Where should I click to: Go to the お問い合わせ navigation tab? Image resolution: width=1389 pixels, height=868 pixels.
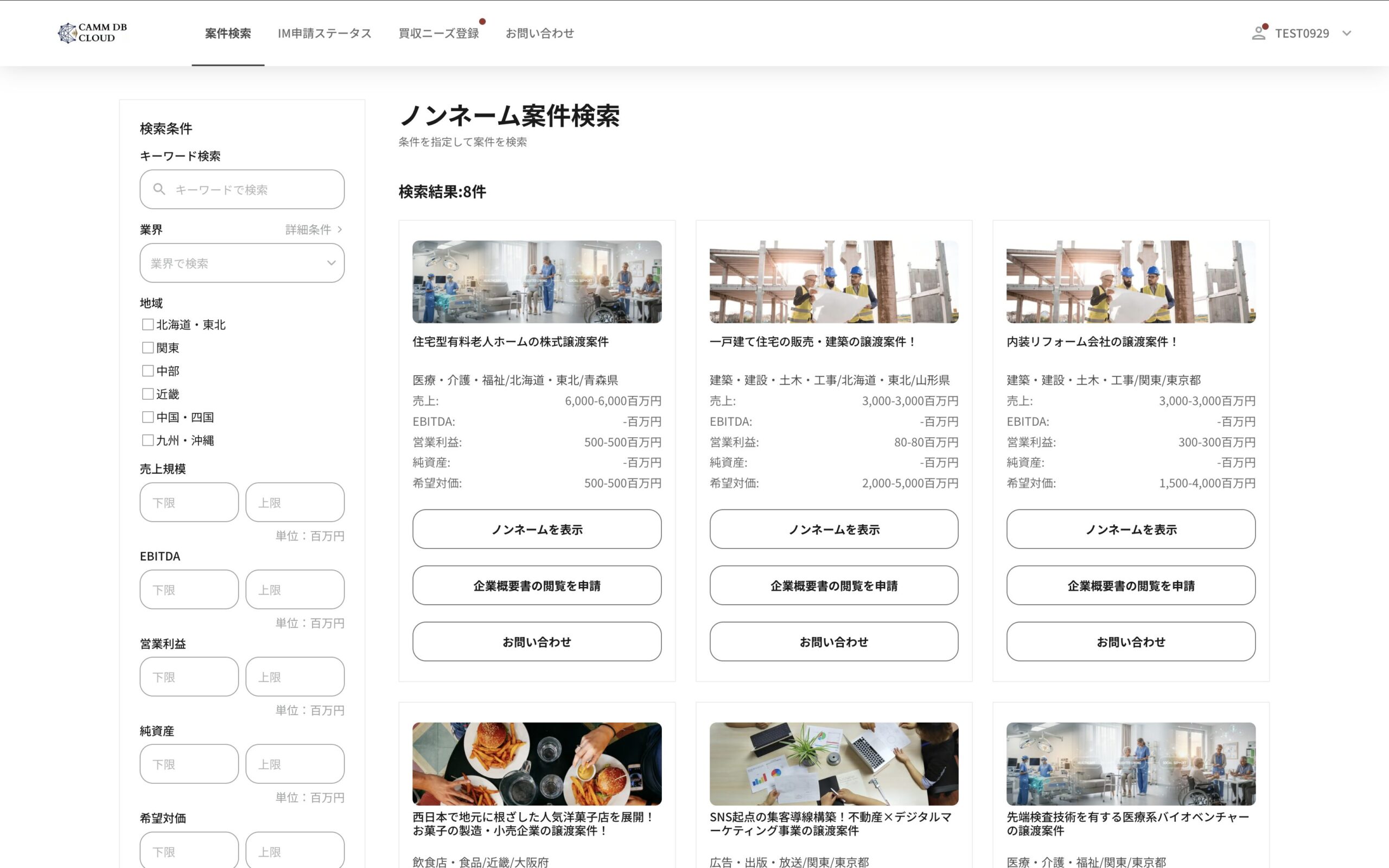539,33
